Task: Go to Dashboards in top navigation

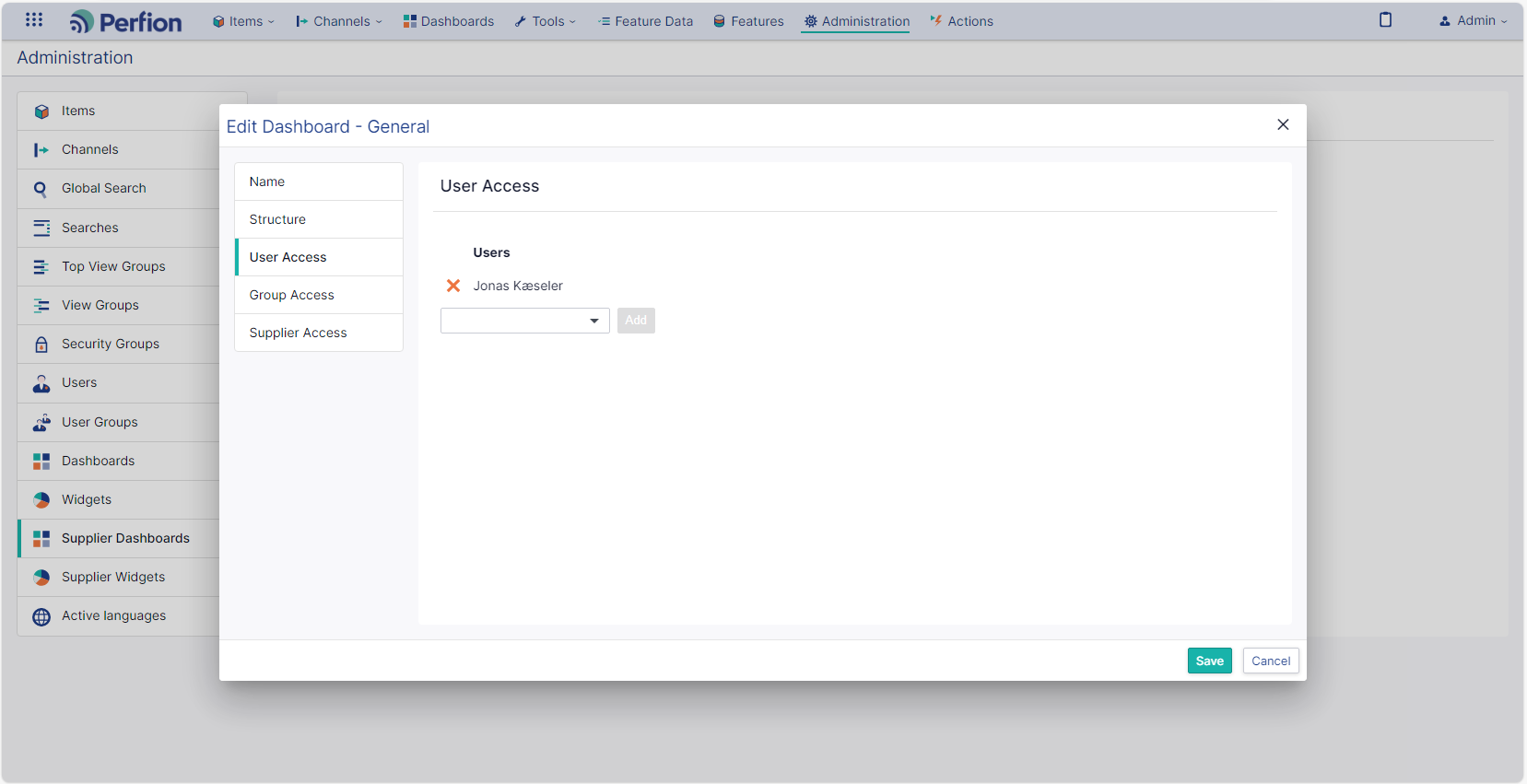Action: pyautogui.click(x=449, y=21)
